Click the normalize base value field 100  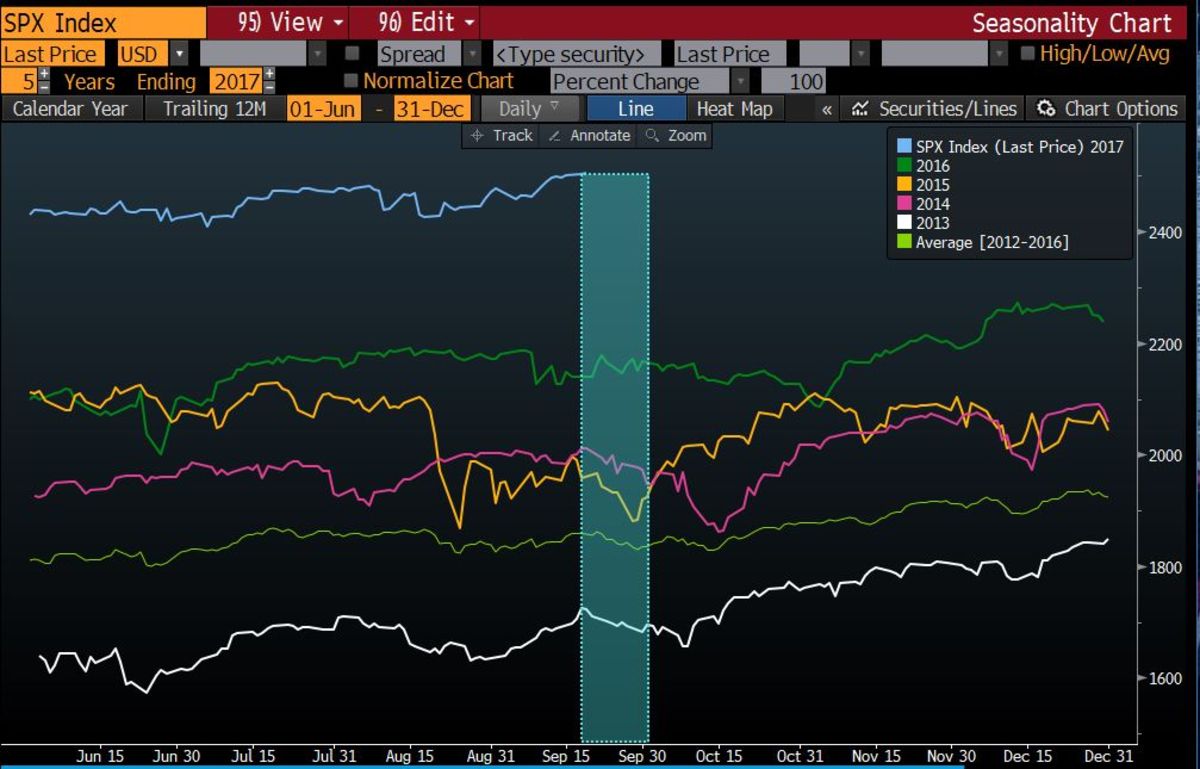pyautogui.click(x=794, y=81)
